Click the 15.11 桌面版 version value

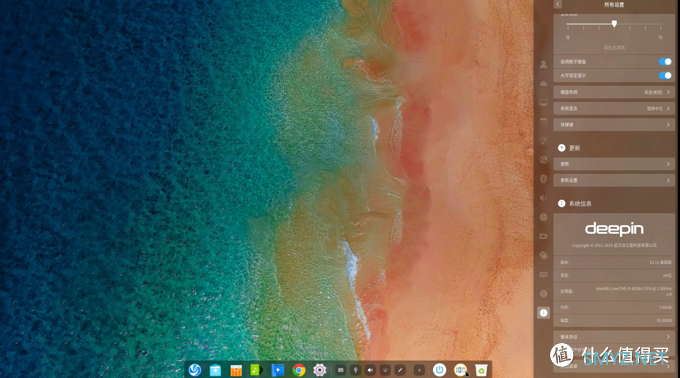660,262
